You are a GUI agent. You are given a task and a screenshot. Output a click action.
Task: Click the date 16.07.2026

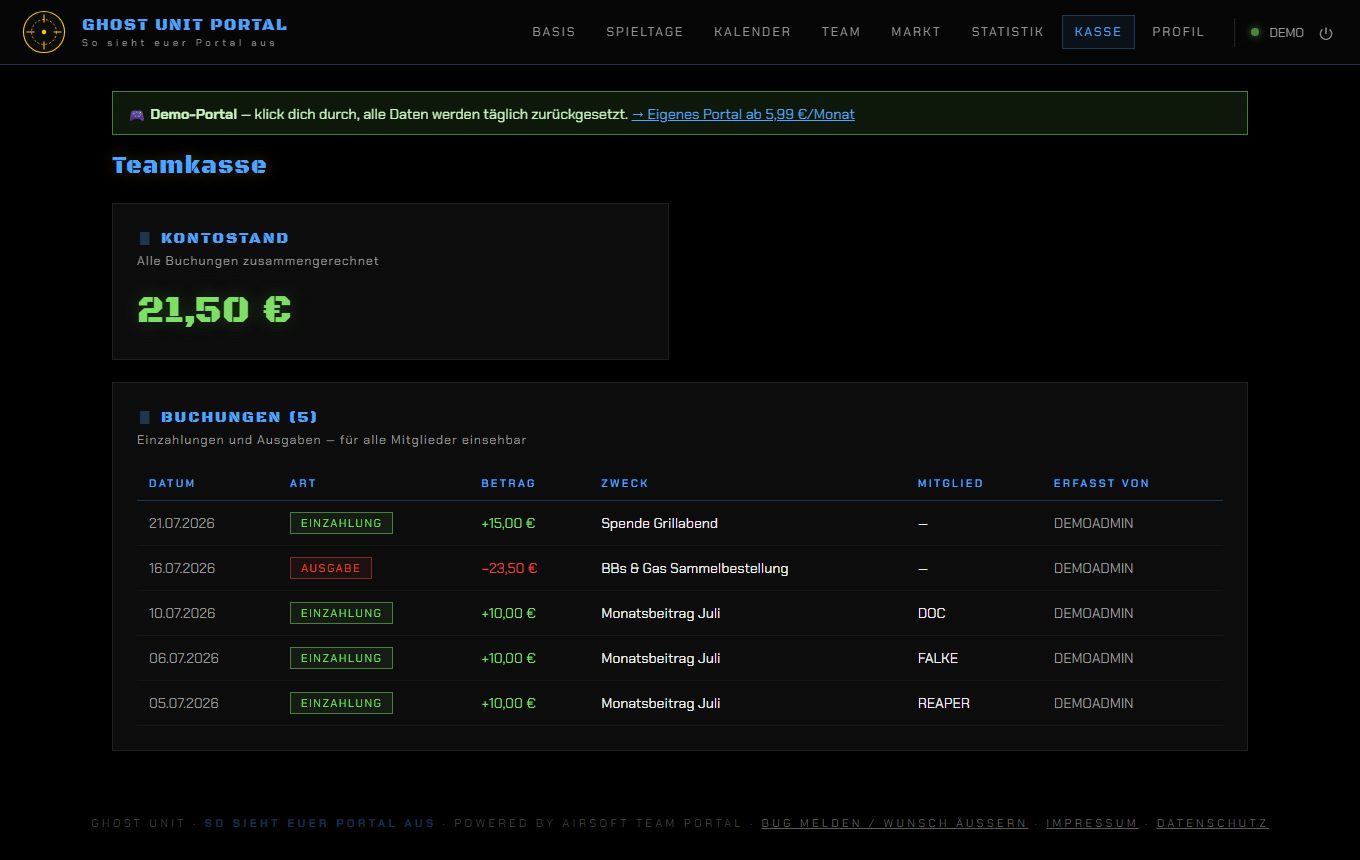(182, 568)
